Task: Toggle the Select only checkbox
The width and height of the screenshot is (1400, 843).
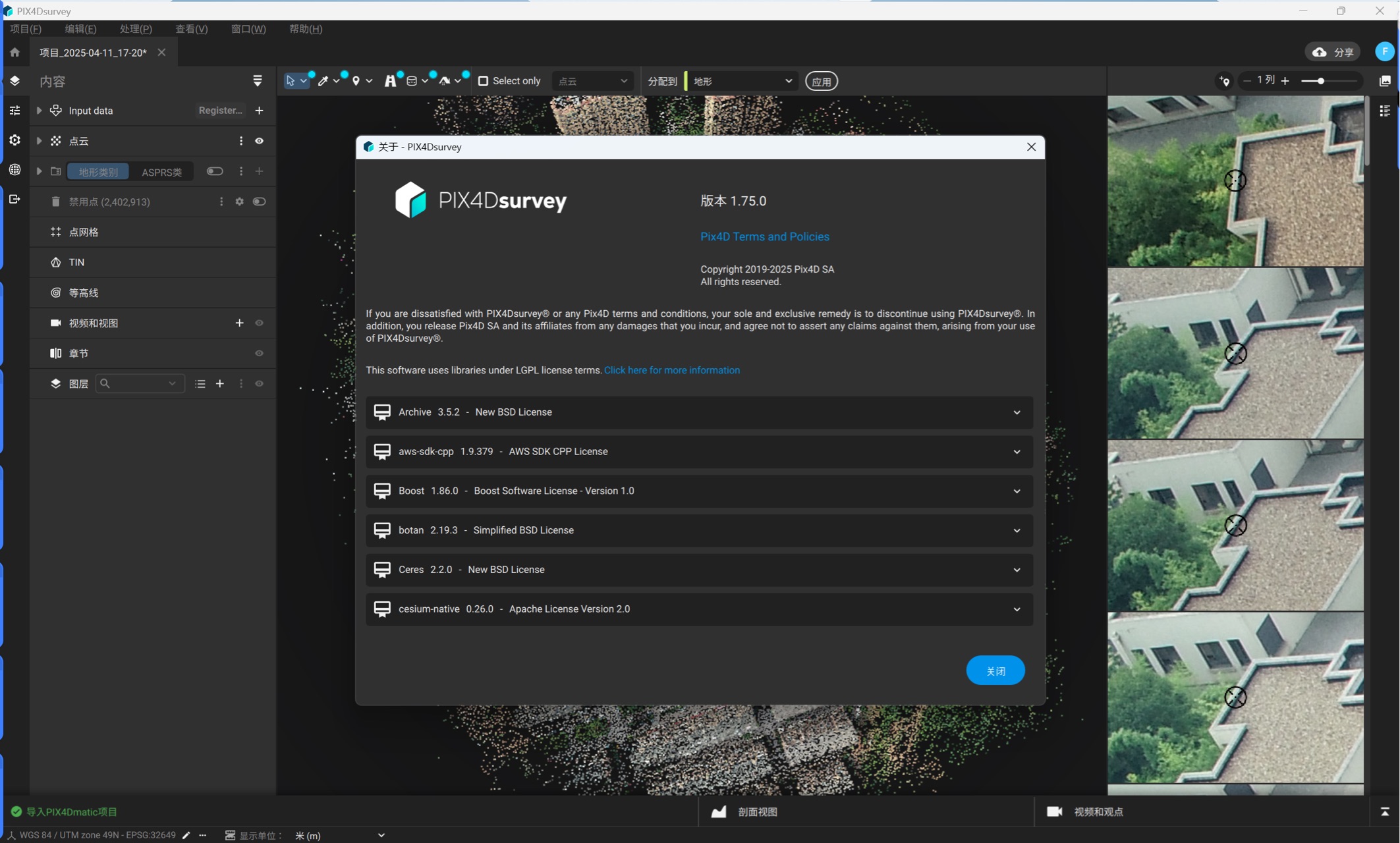Action: tap(483, 81)
